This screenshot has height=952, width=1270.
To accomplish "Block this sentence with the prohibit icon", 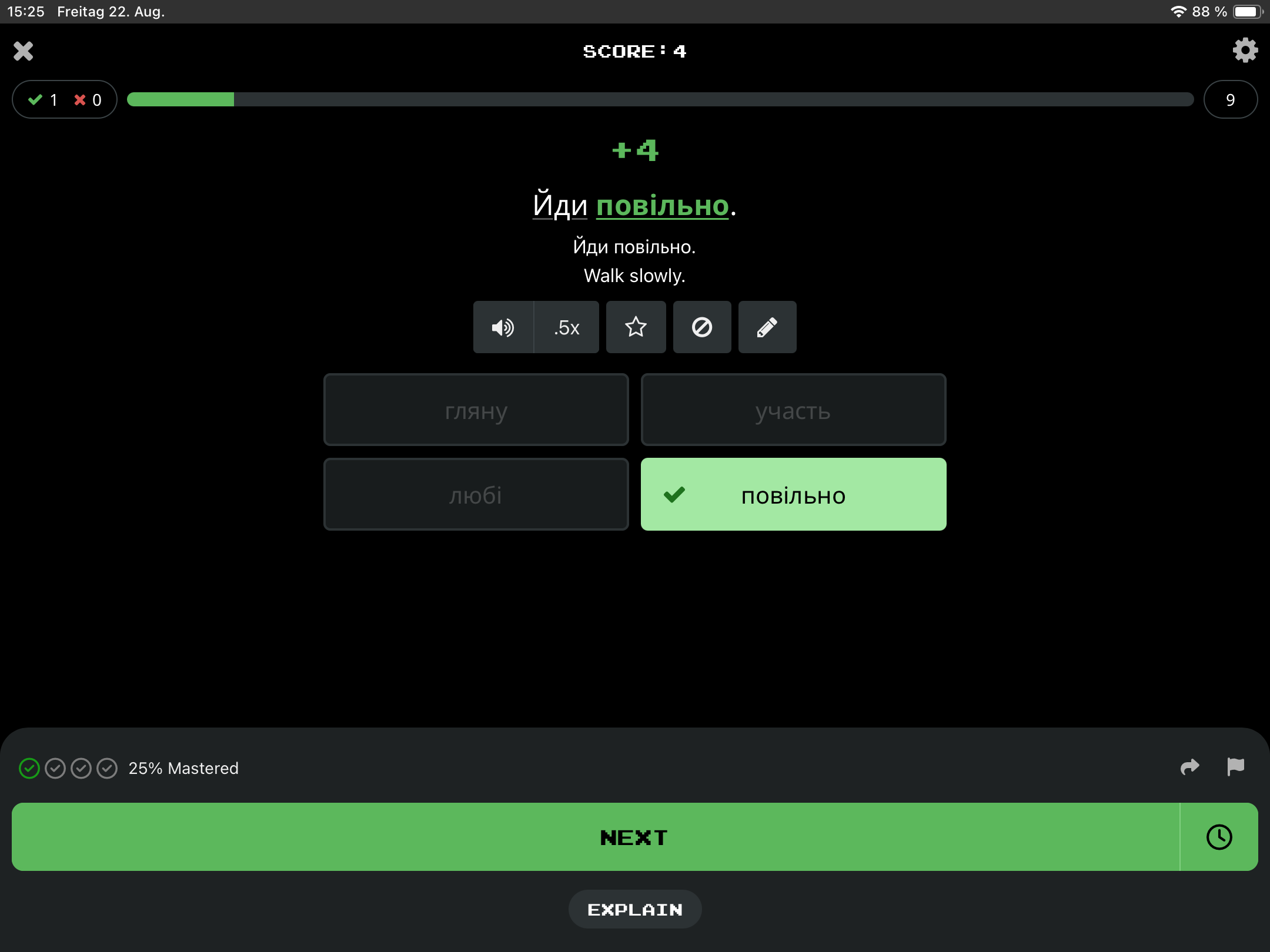I will tap(702, 327).
